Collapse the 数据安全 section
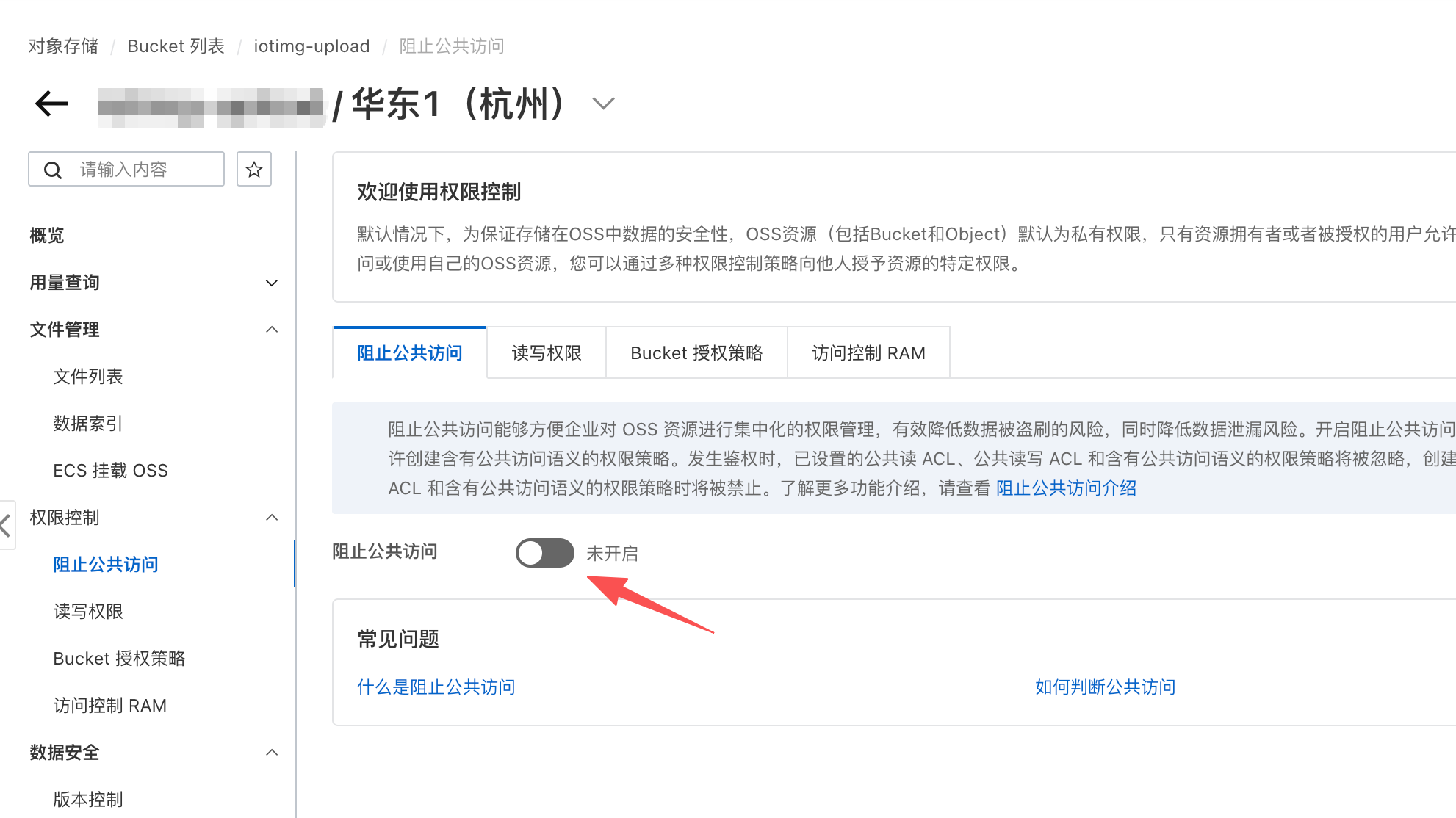The image size is (1456, 818). click(x=271, y=753)
